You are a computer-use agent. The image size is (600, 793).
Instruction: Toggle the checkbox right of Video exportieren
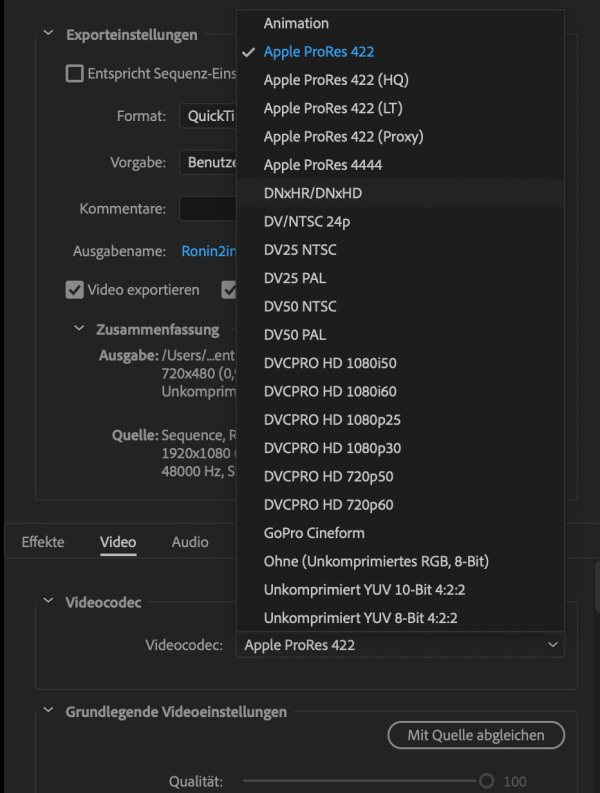point(229,290)
